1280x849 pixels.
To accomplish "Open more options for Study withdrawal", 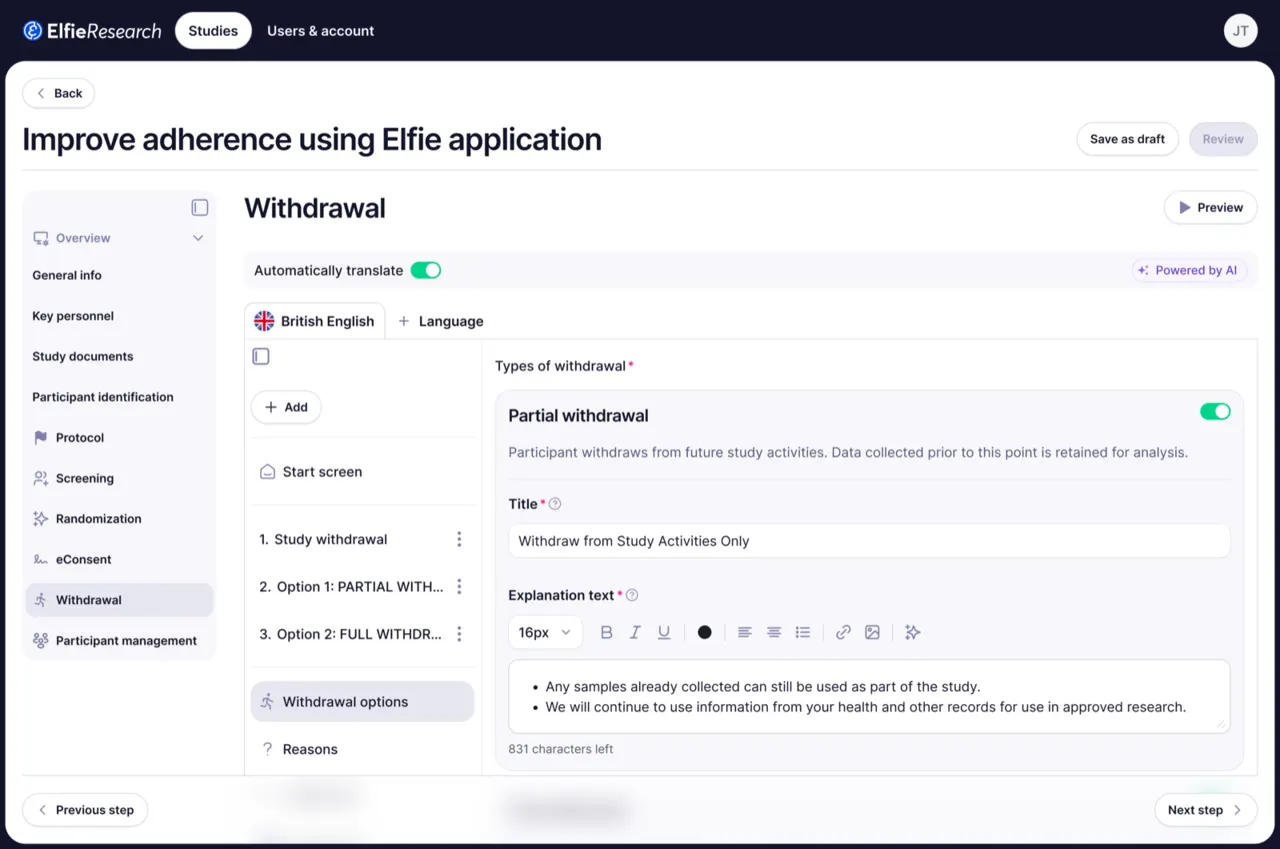I will click(459, 539).
